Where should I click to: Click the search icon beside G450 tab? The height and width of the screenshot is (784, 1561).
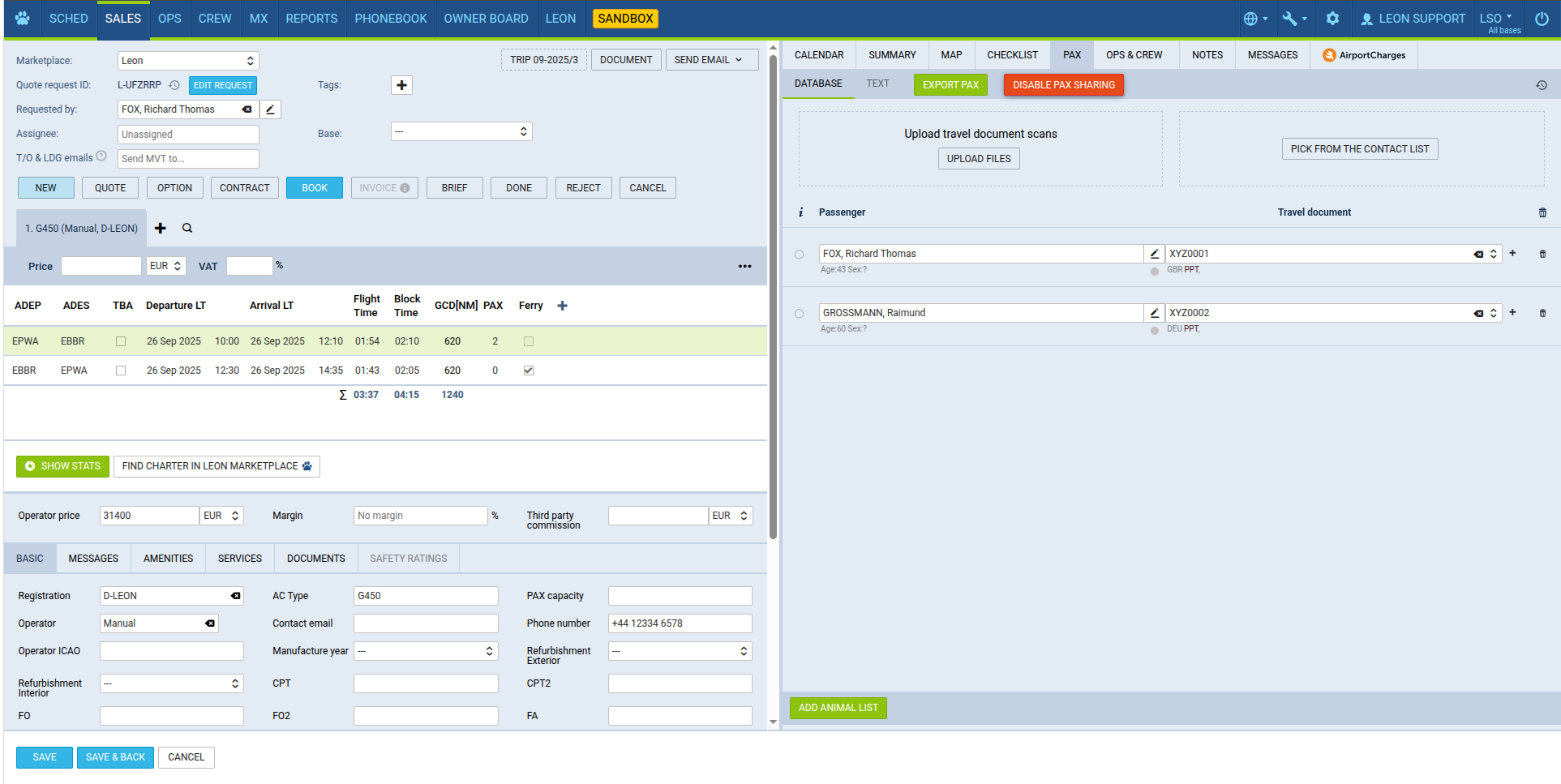tap(187, 229)
